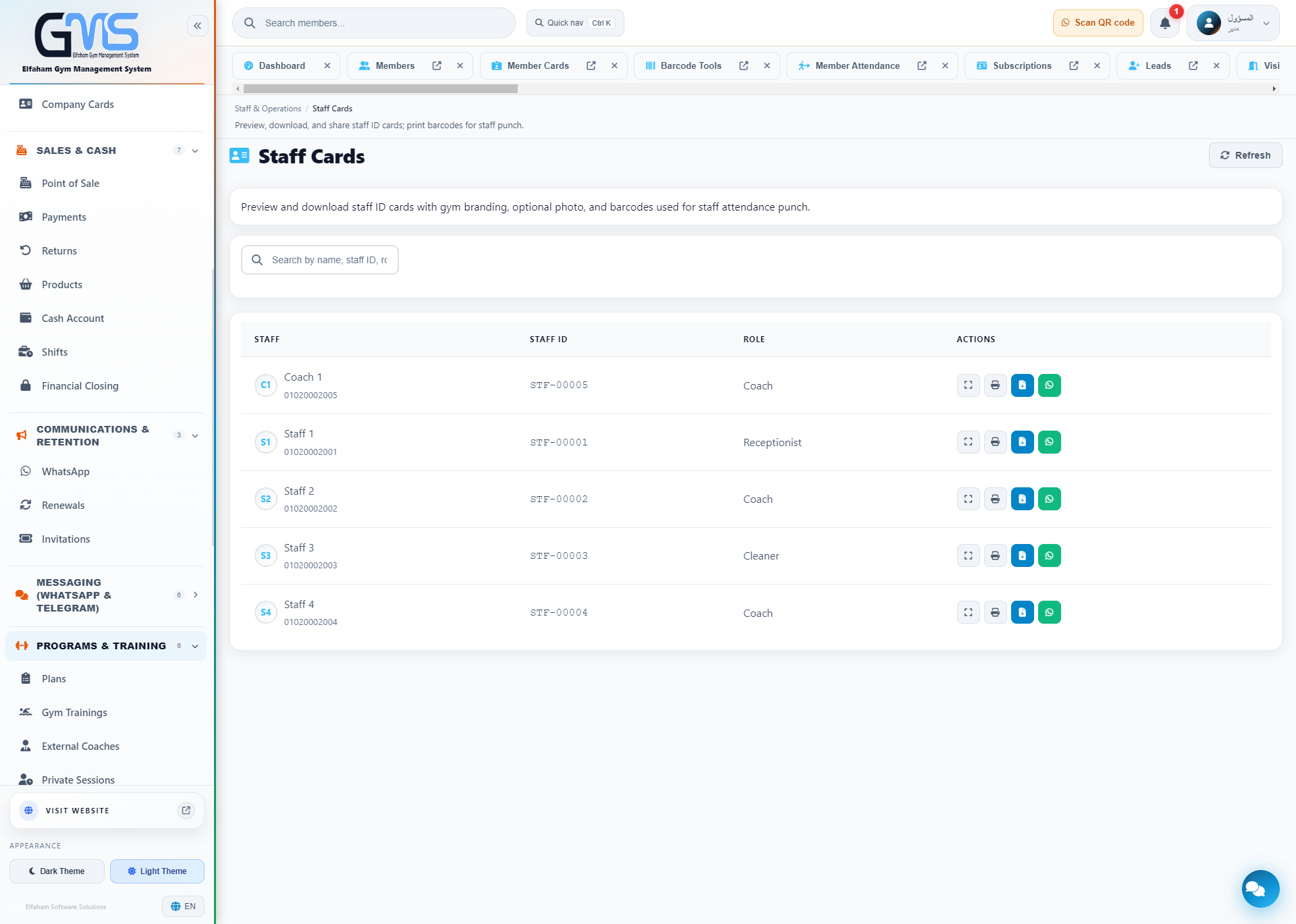Download the blue card file for Staff 4
This screenshot has width=1296, height=924.
[1022, 612]
